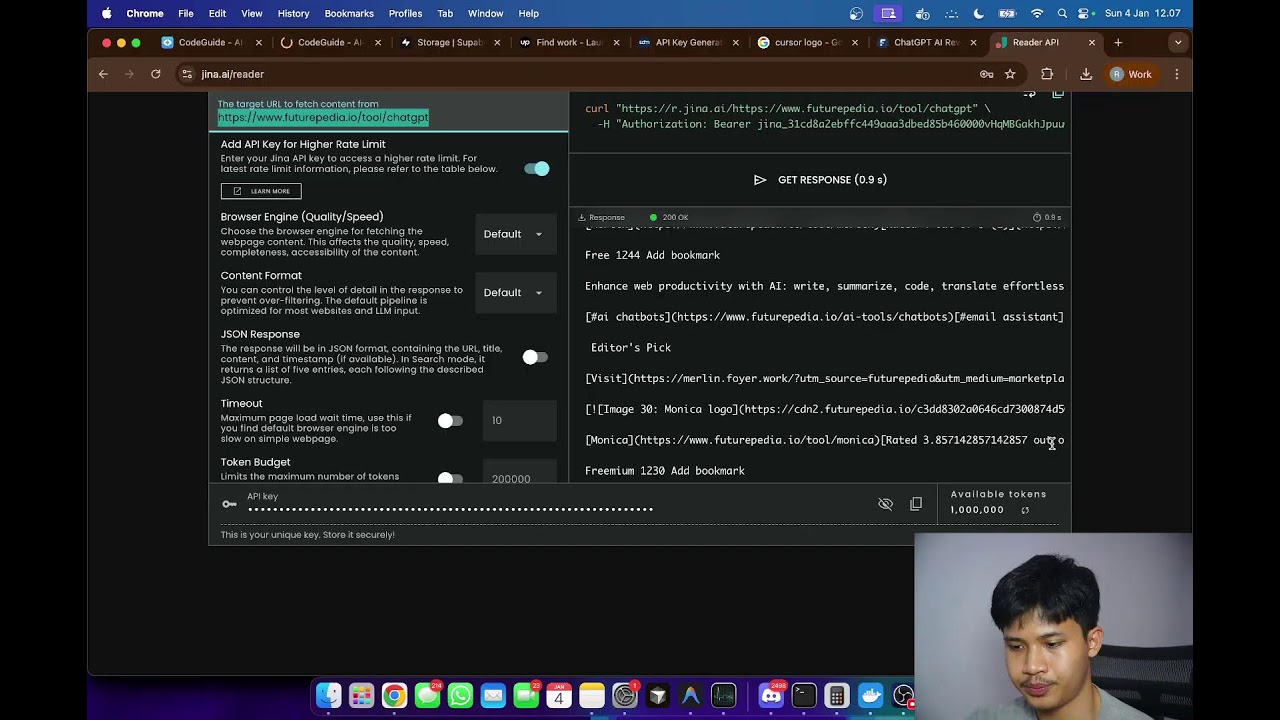View site information icon in address bar
Screen dimensions: 1280x720
coord(187,74)
